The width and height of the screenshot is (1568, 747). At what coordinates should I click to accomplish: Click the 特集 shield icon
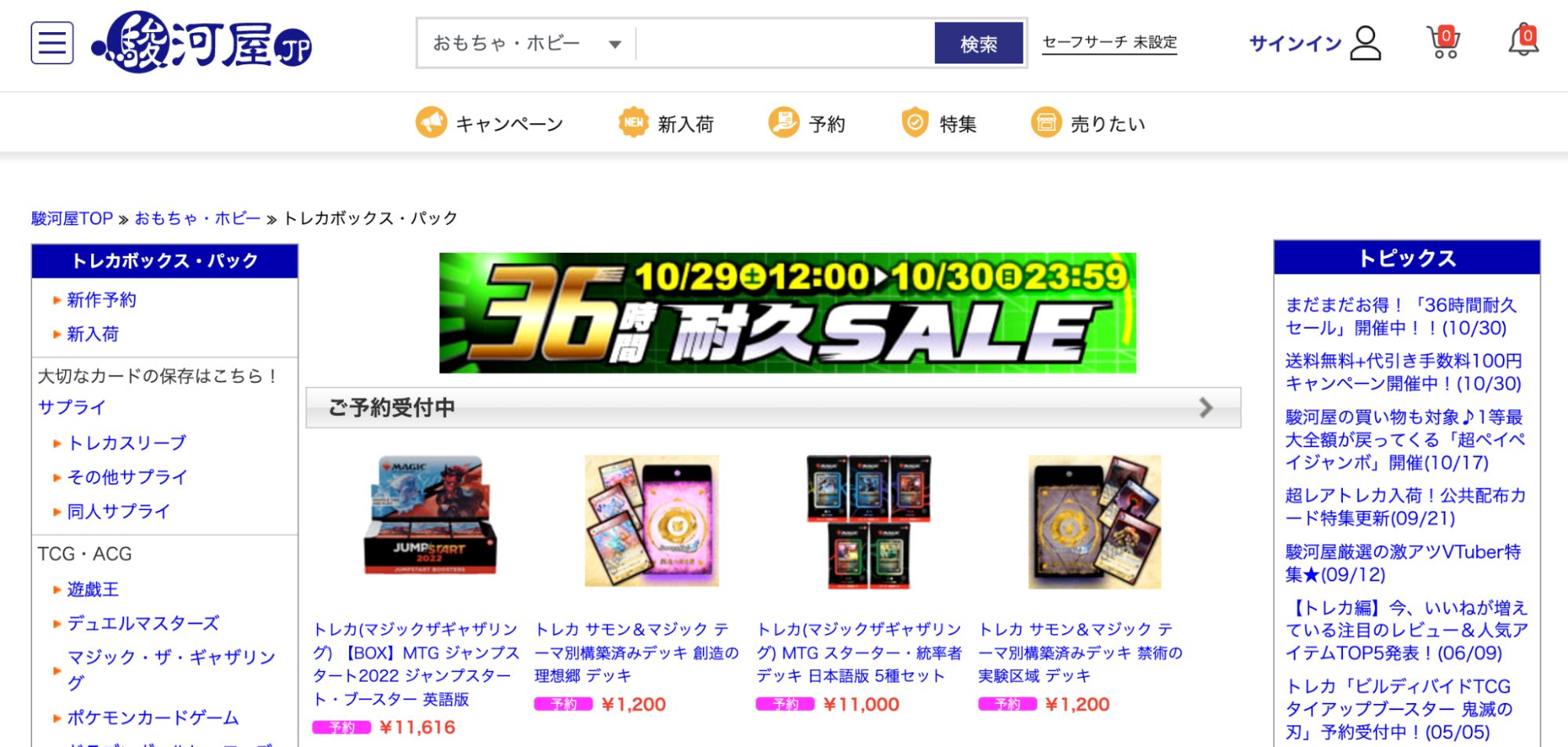[915, 122]
